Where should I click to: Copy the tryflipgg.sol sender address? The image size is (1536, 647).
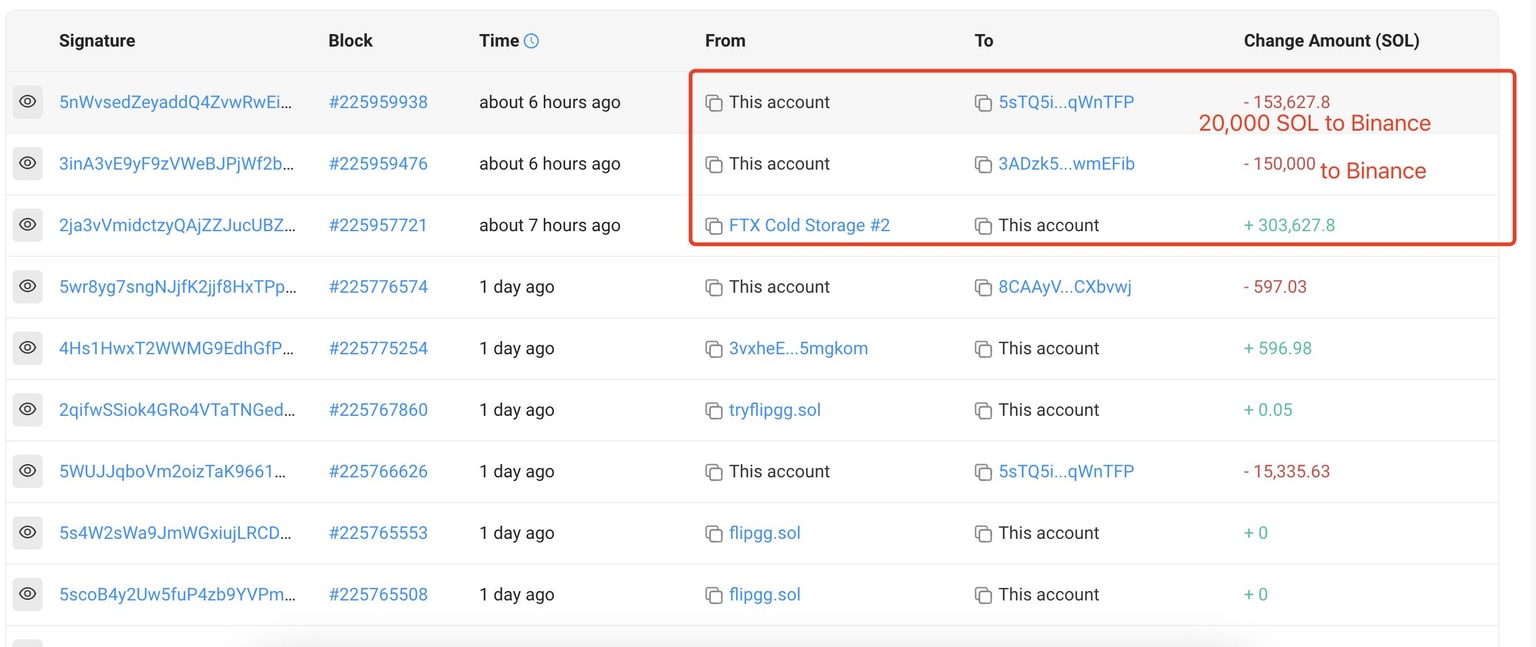pyautogui.click(x=713, y=410)
